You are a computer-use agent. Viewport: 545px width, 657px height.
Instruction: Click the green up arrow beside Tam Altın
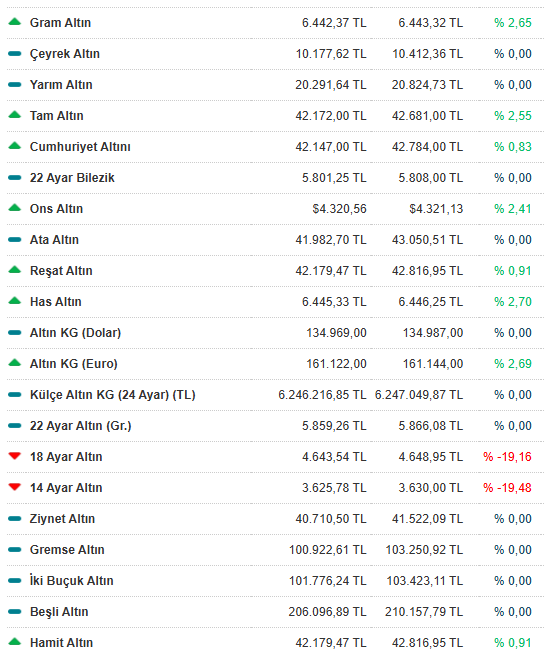[15, 114]
